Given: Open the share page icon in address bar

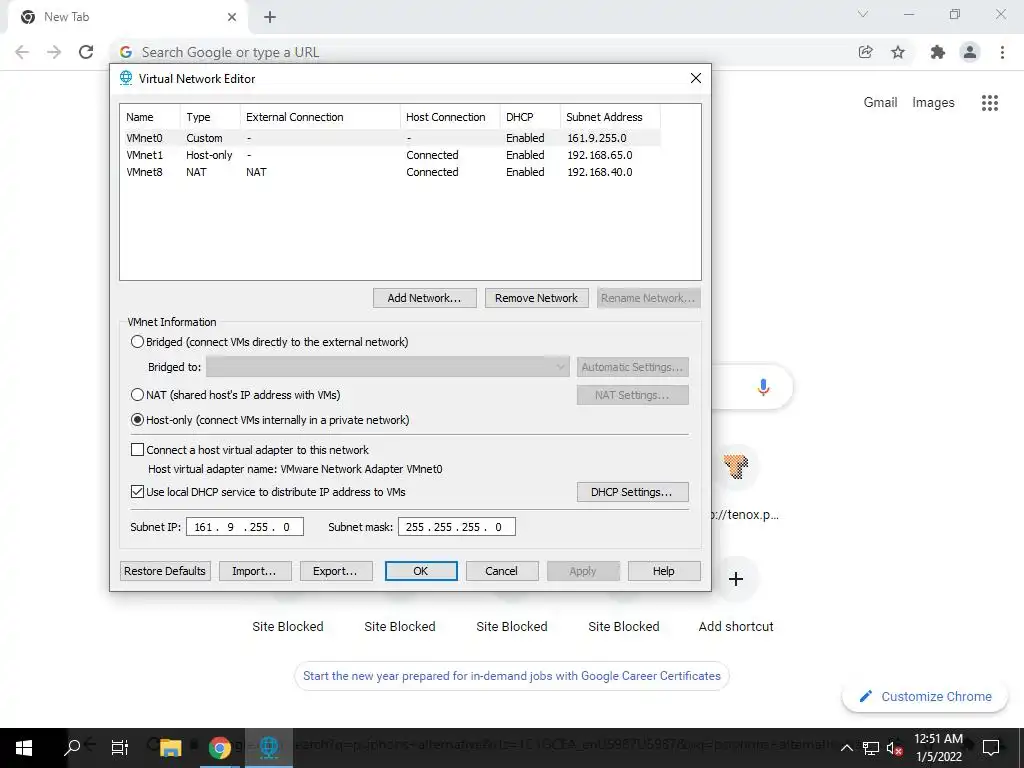Looking at the screenshot, I should tap(865, 52).
